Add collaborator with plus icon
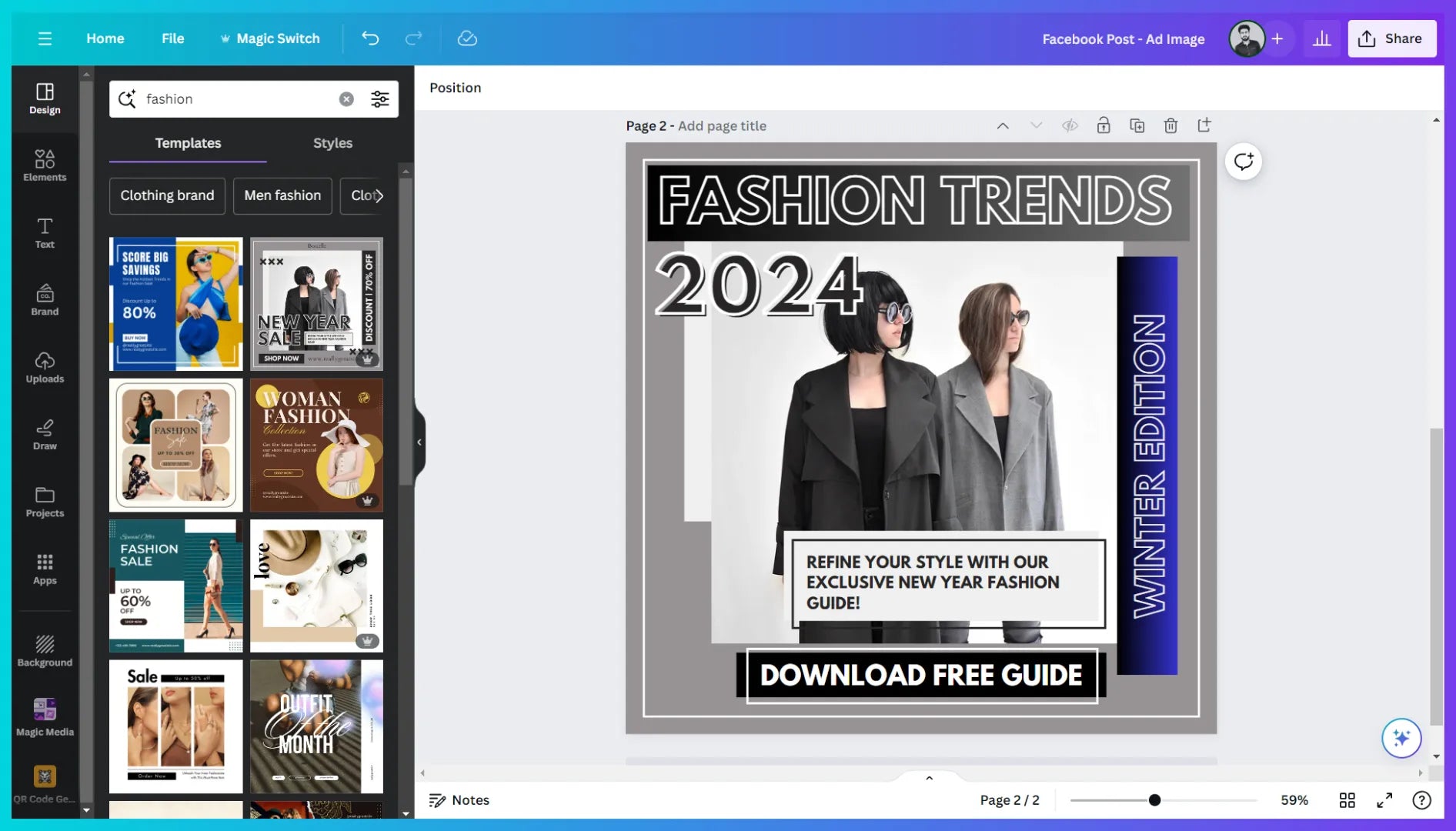1456x831 pixels. 1277,38
